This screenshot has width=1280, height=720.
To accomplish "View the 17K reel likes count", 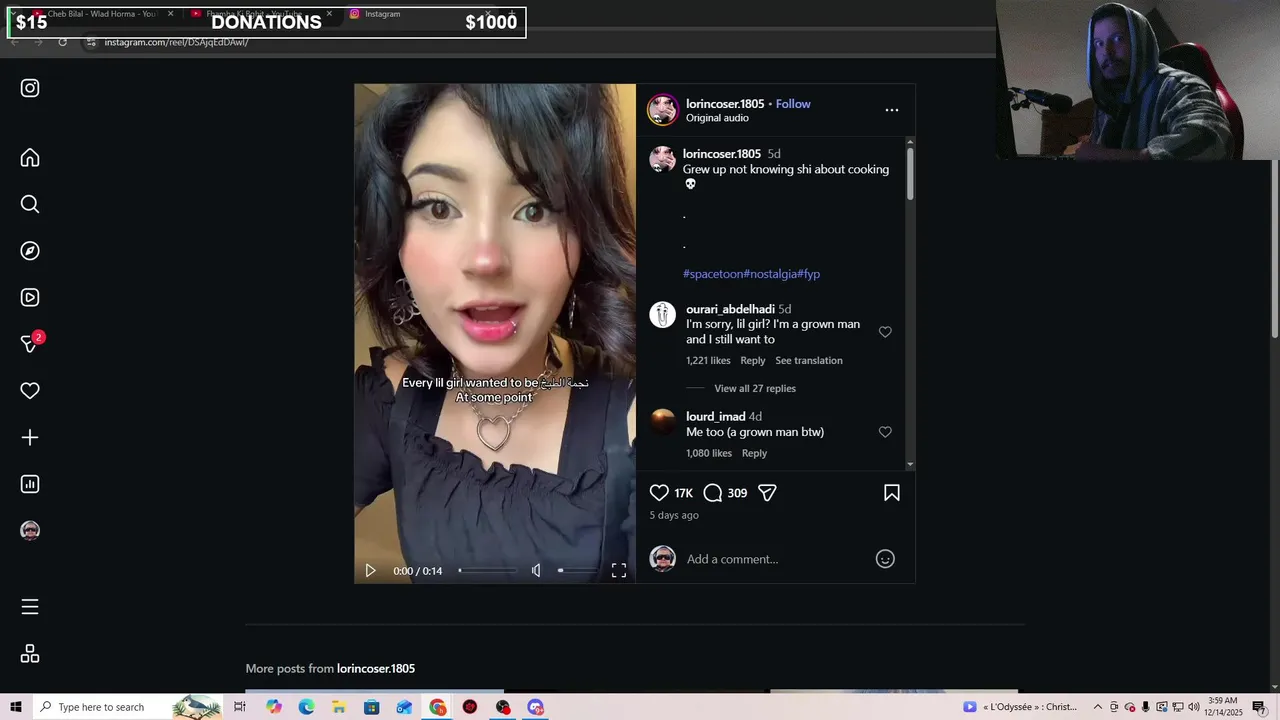I will click(x=683, y=493).
